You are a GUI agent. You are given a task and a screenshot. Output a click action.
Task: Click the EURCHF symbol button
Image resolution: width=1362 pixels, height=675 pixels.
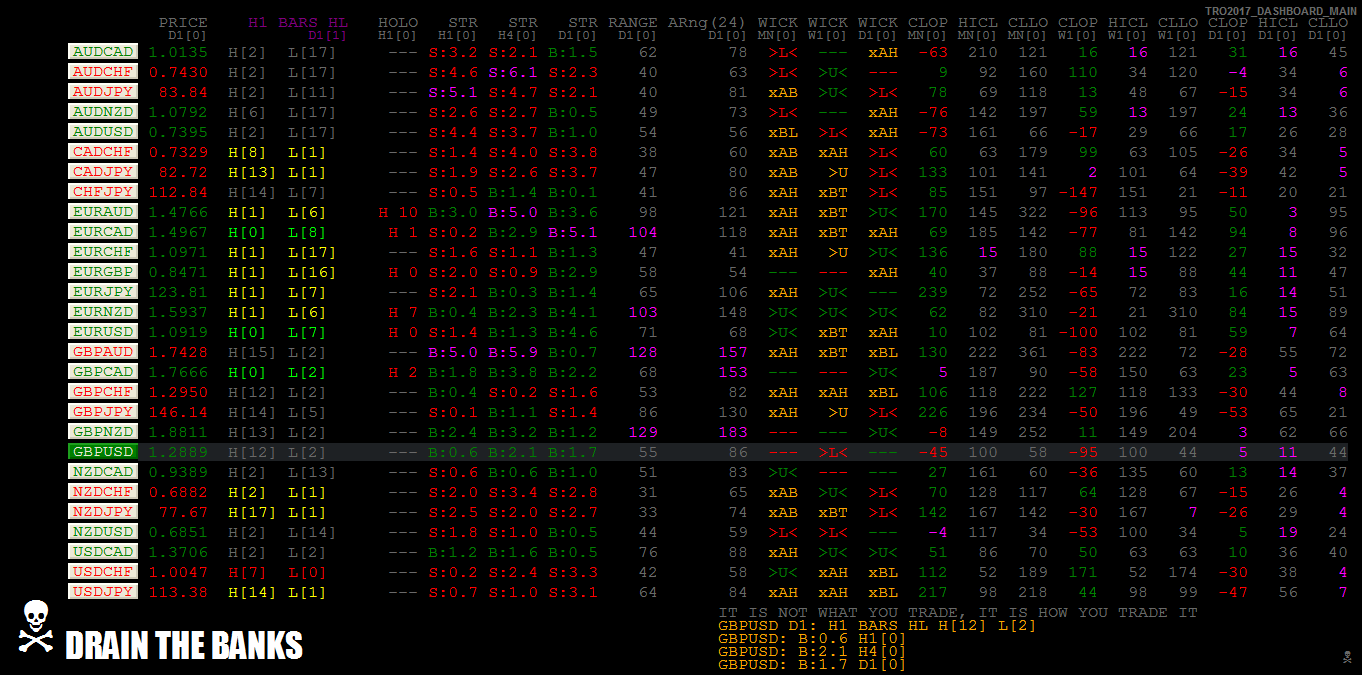pos(103,251)
